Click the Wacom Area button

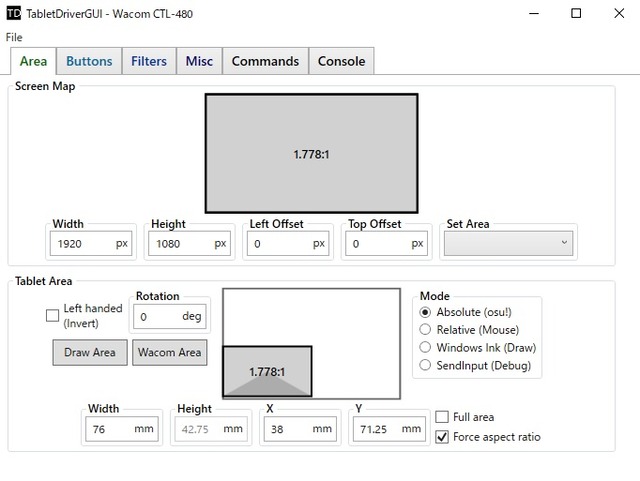[x=169, y=352]
